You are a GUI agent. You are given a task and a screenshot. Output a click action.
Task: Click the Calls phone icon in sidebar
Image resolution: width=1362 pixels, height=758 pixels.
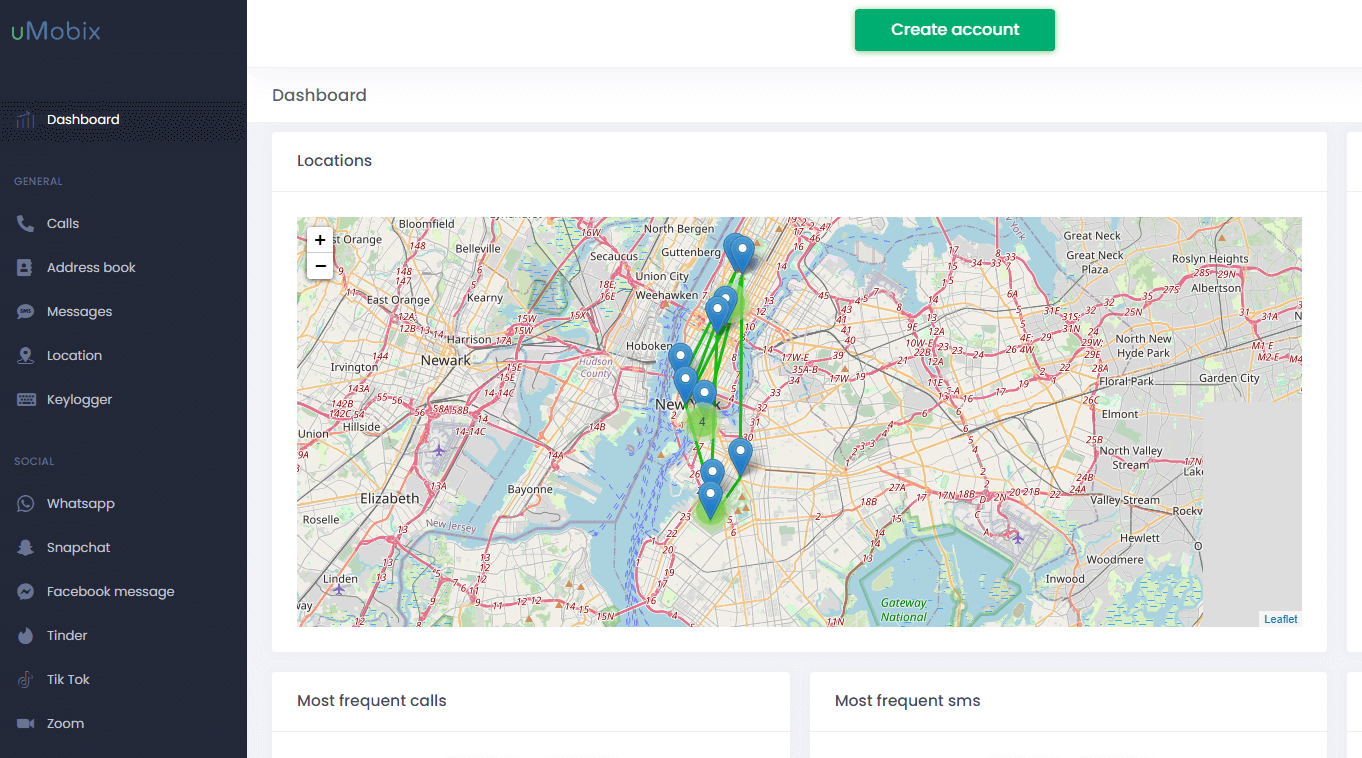[x=25, y=224]
